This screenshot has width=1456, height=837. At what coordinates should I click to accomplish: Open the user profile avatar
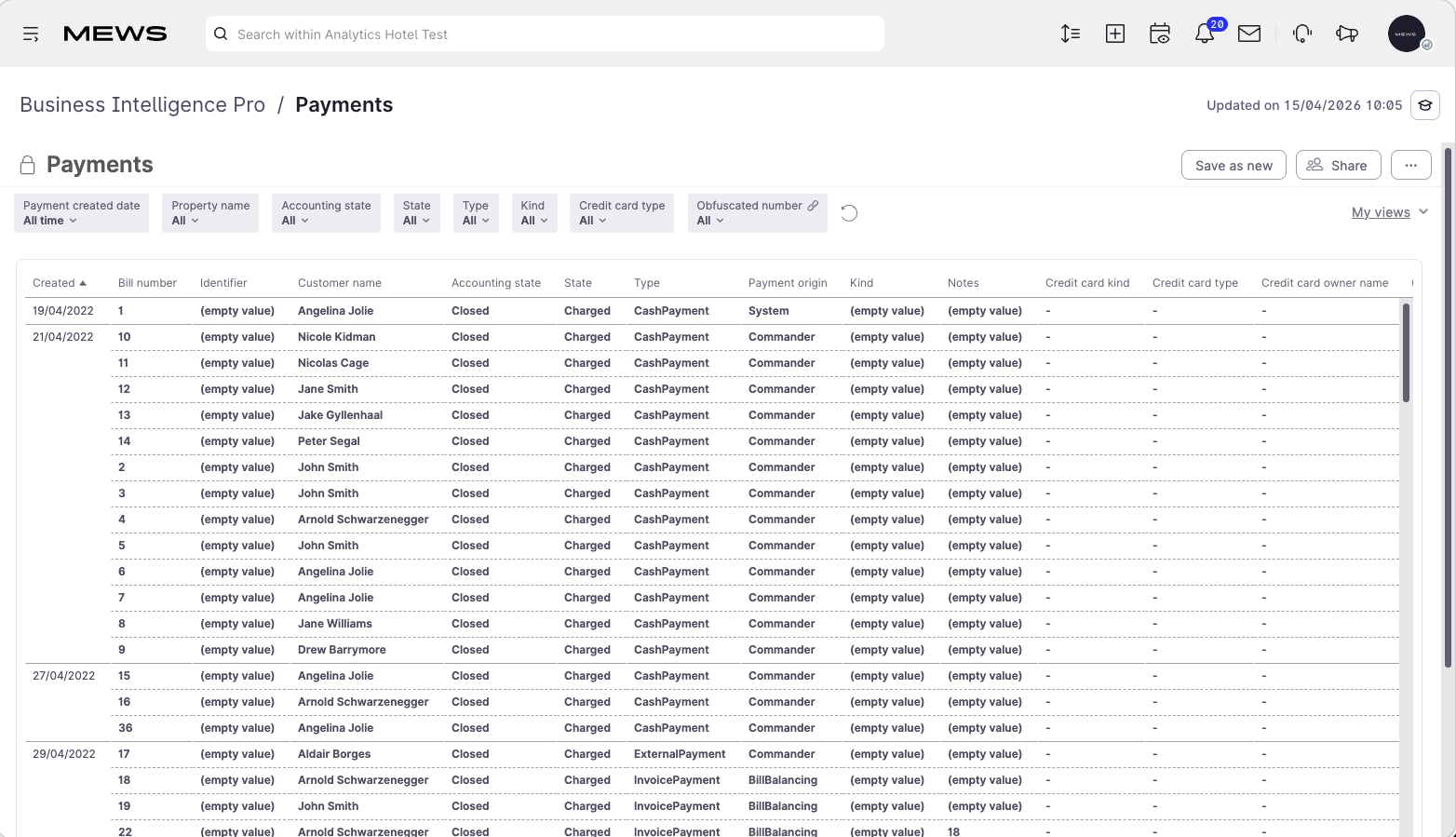pos(1407,34)
